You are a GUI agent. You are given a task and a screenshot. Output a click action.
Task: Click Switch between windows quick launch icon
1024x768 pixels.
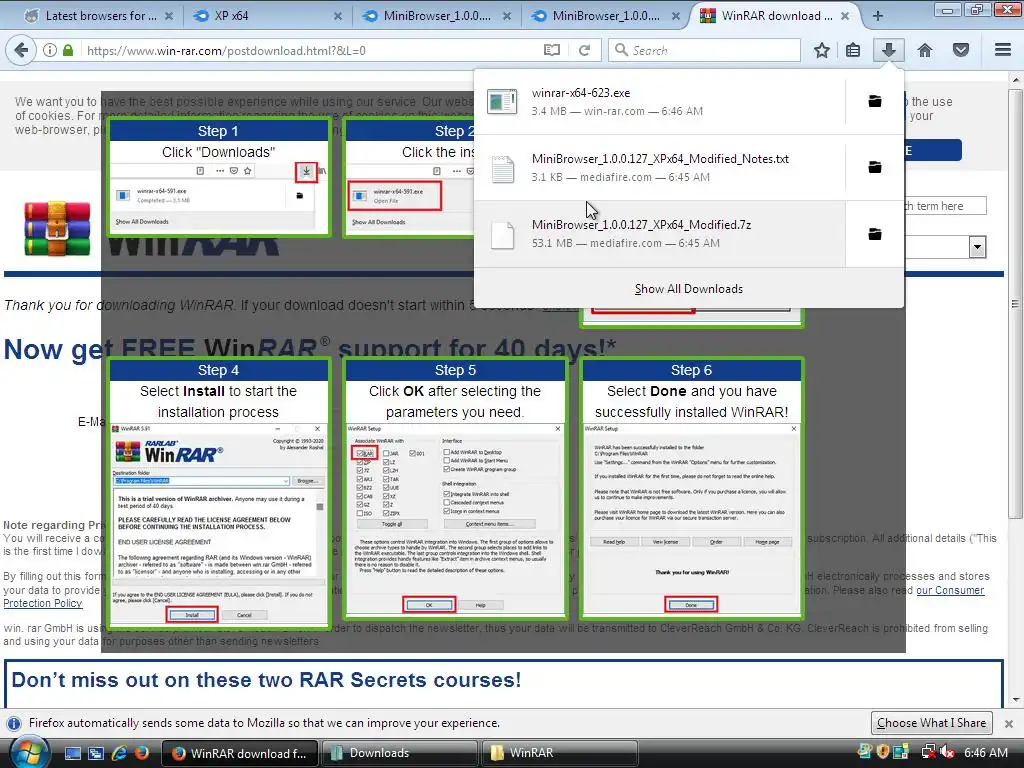96,753
